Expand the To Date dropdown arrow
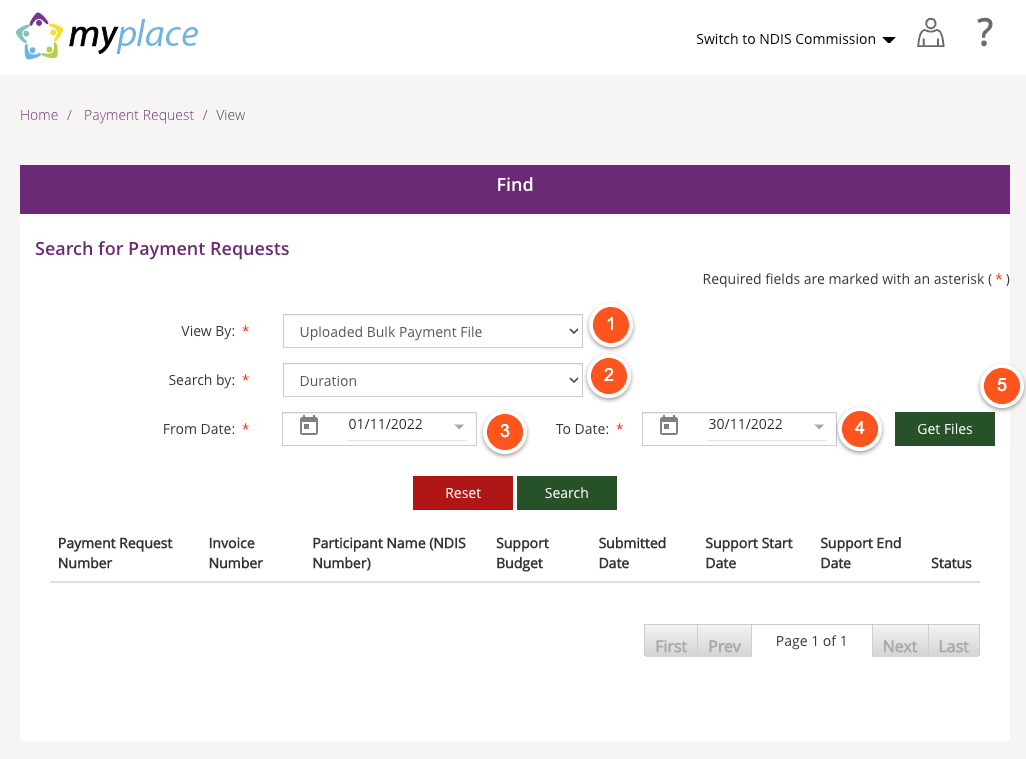1026x759 pixels. (819, 427)
